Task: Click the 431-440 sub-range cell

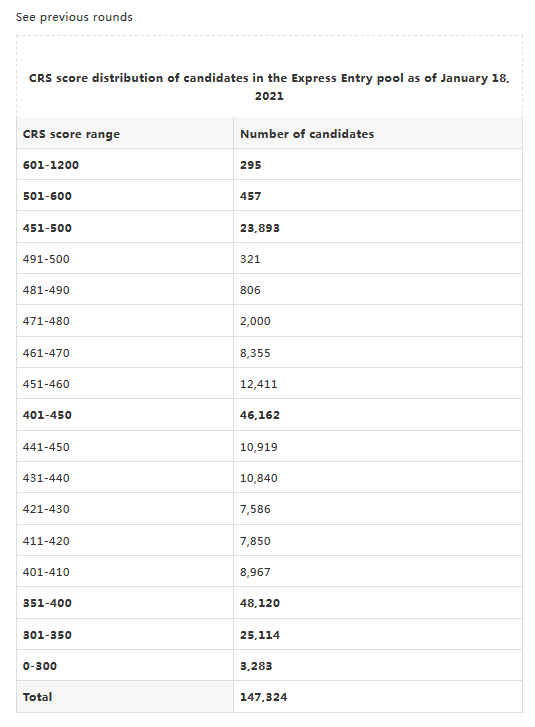Action: 125,478
